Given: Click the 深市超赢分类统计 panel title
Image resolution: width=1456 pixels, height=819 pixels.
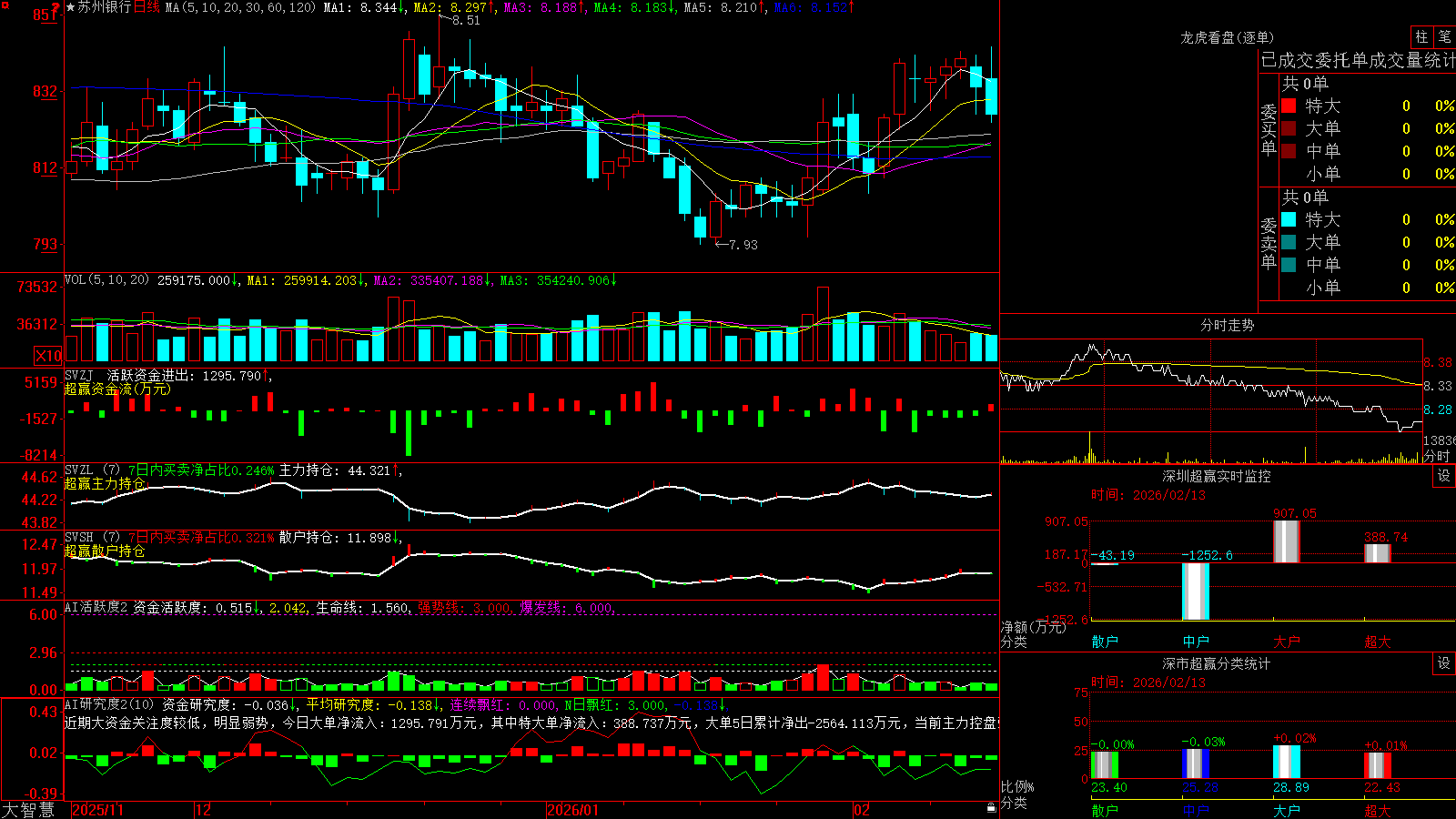Looking at the screenshot, I should click(x=1217, y=663).
